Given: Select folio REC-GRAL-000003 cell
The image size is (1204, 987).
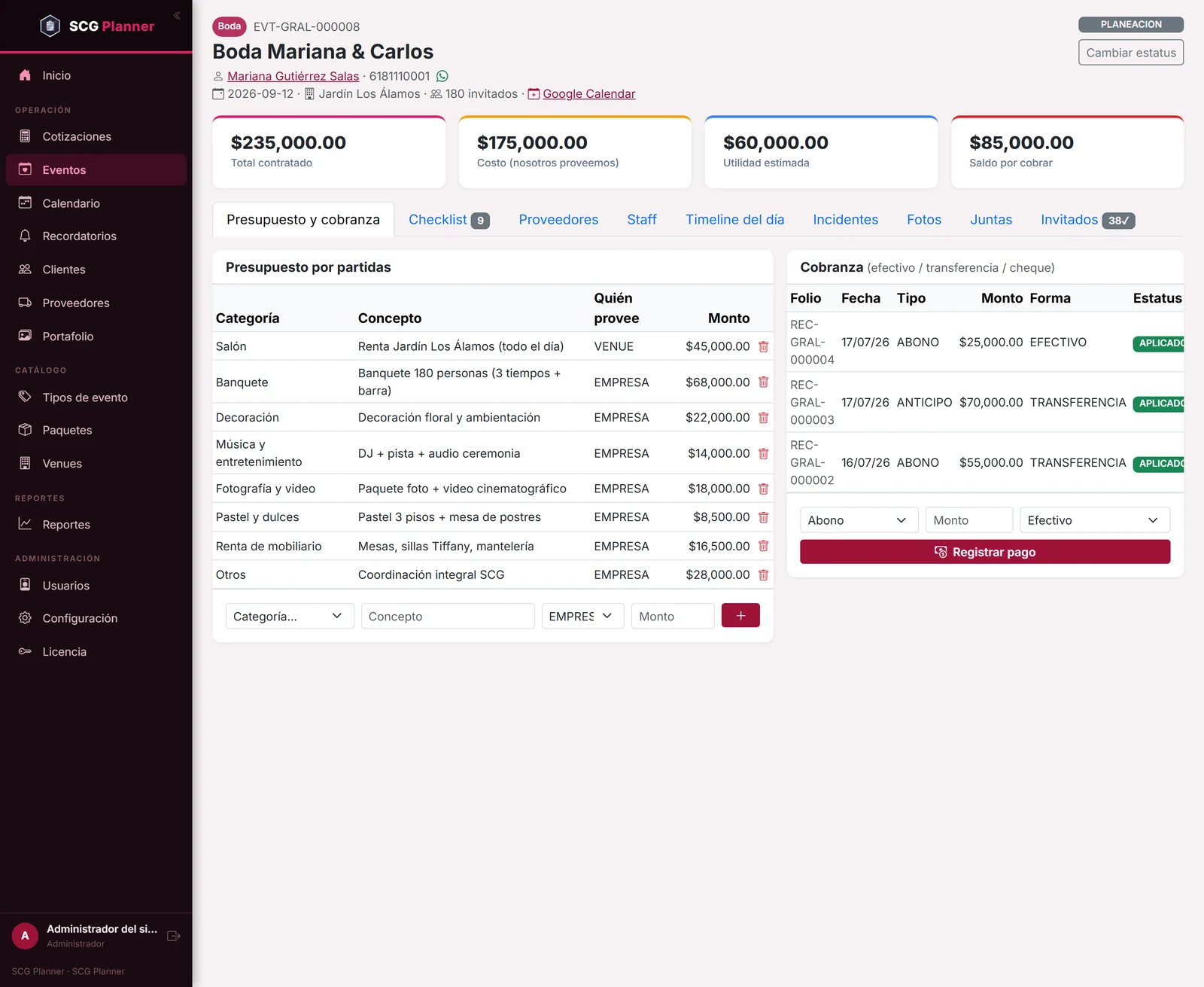Looking at the screenshot, I should [812, 403].
